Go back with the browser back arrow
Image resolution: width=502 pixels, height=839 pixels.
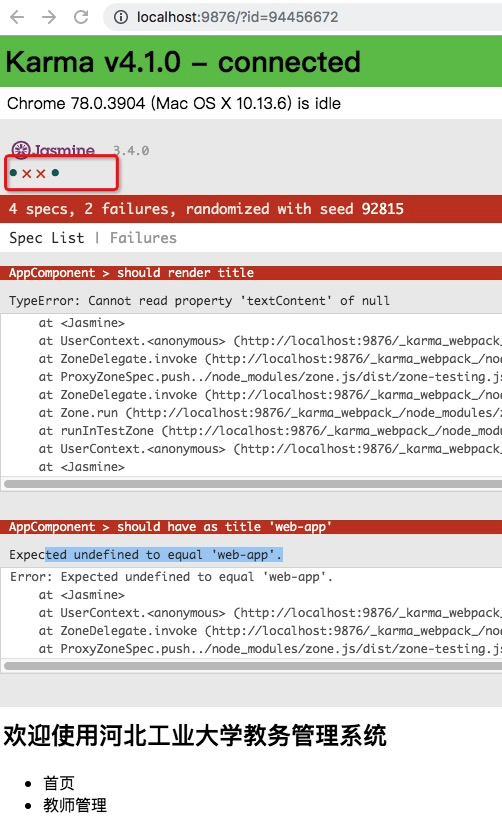pos(17,17)
